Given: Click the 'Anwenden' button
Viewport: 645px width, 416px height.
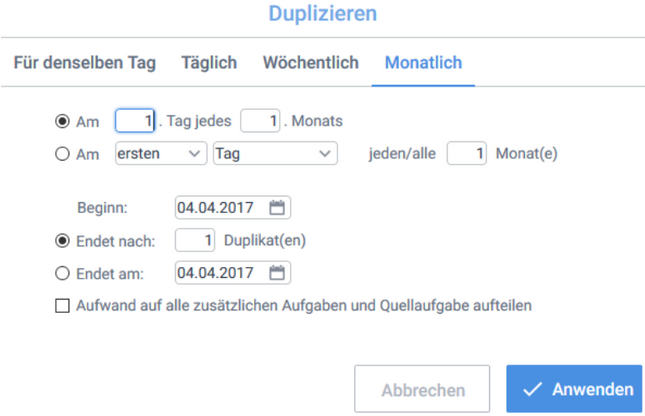Looking at the screenshot, I should 574,389.
